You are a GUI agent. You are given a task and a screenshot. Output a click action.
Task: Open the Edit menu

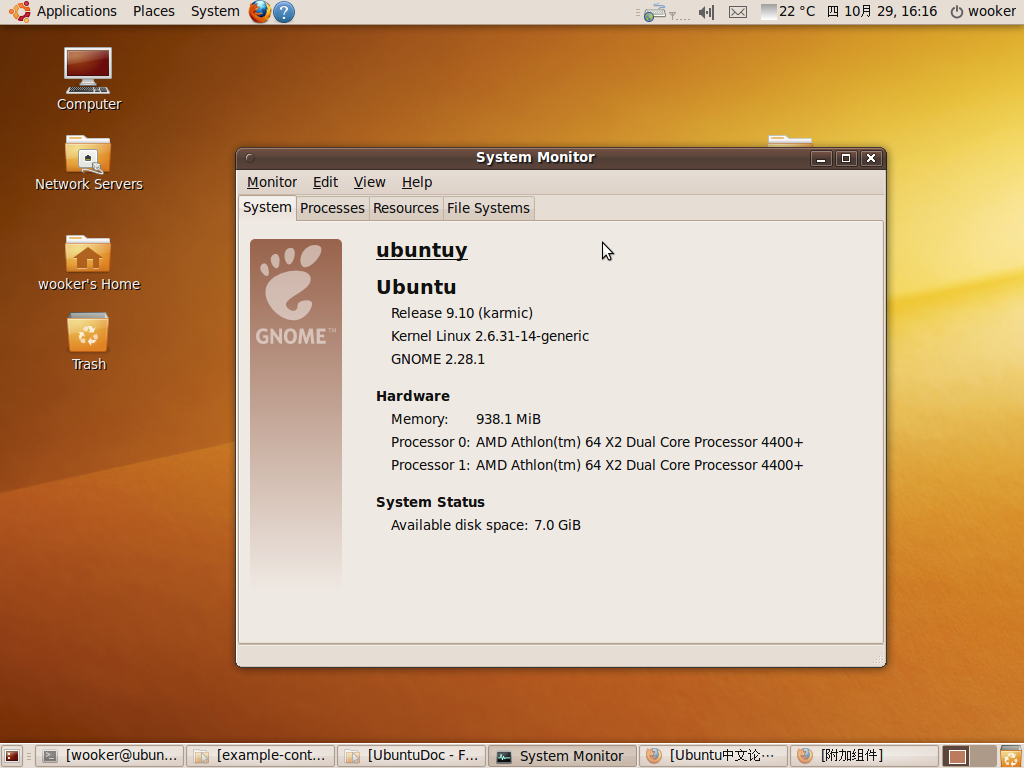pos(325,182)
